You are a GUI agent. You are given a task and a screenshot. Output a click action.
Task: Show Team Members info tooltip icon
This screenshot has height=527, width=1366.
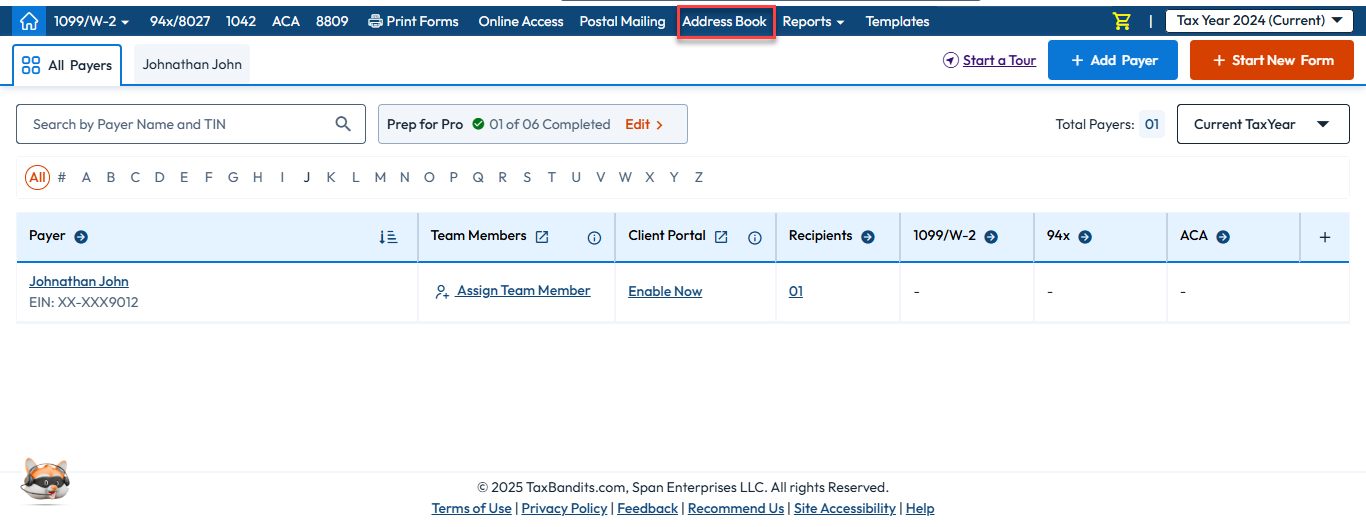[594, 238]
